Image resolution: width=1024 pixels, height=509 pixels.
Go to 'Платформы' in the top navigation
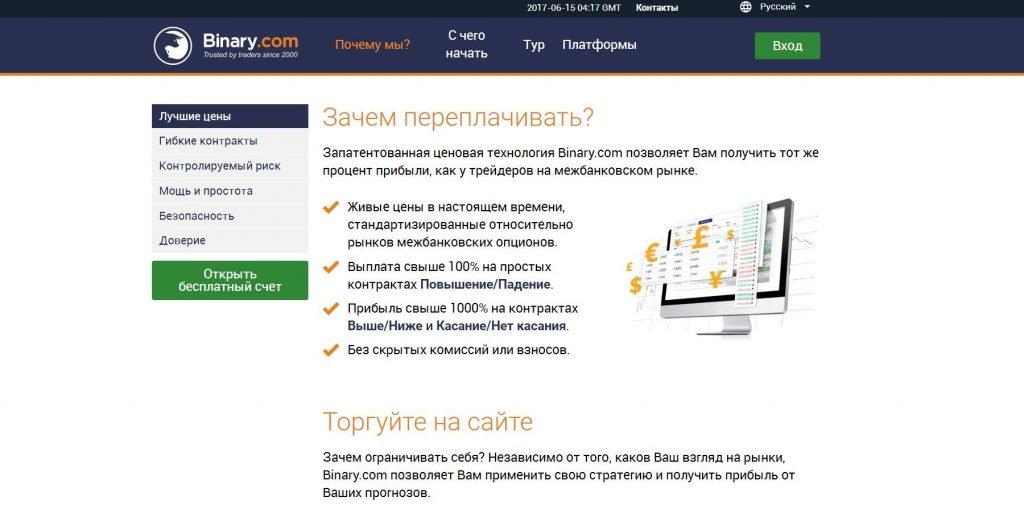[x=599, y=45]
